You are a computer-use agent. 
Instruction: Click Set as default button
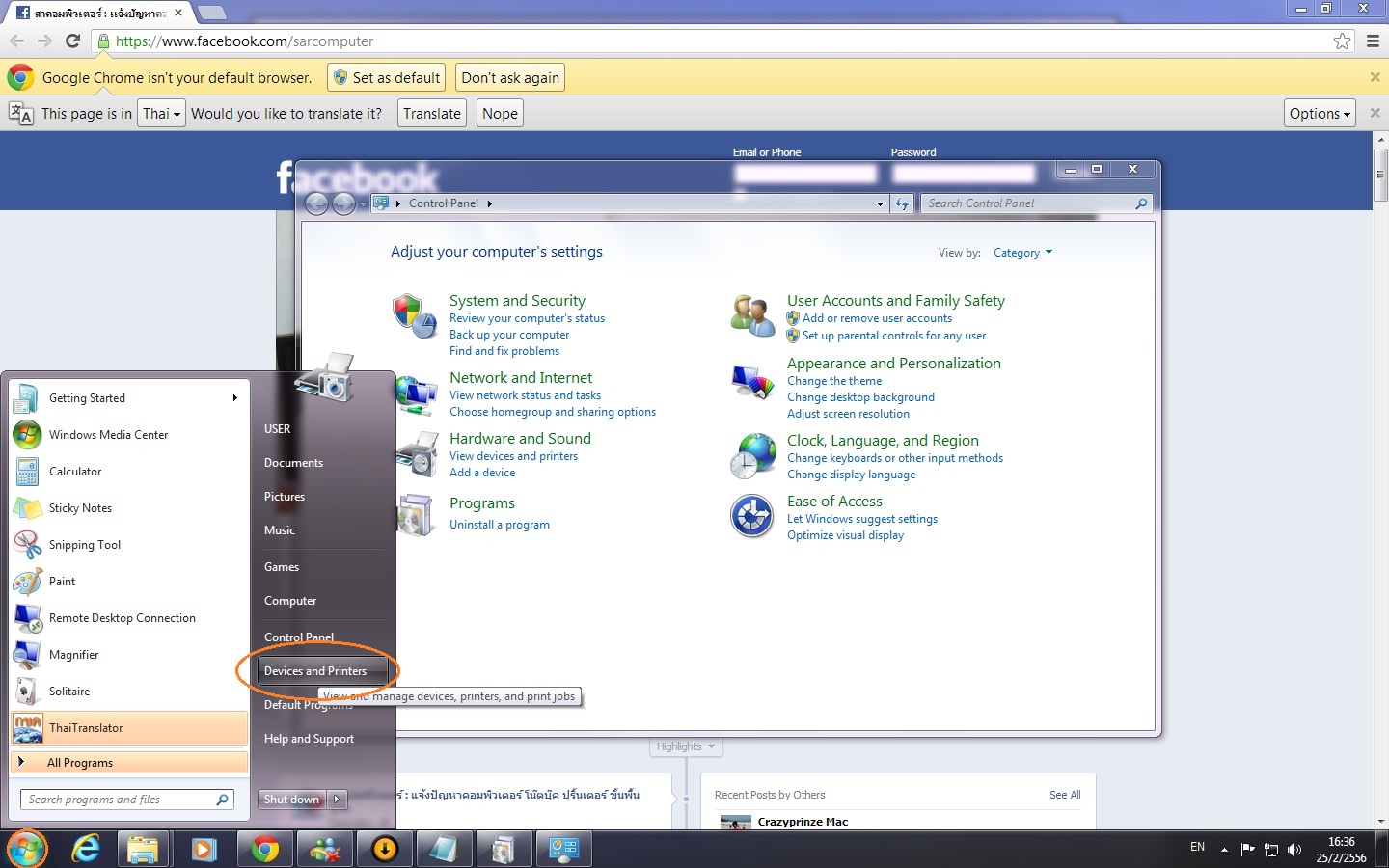(x=386, y=77)
